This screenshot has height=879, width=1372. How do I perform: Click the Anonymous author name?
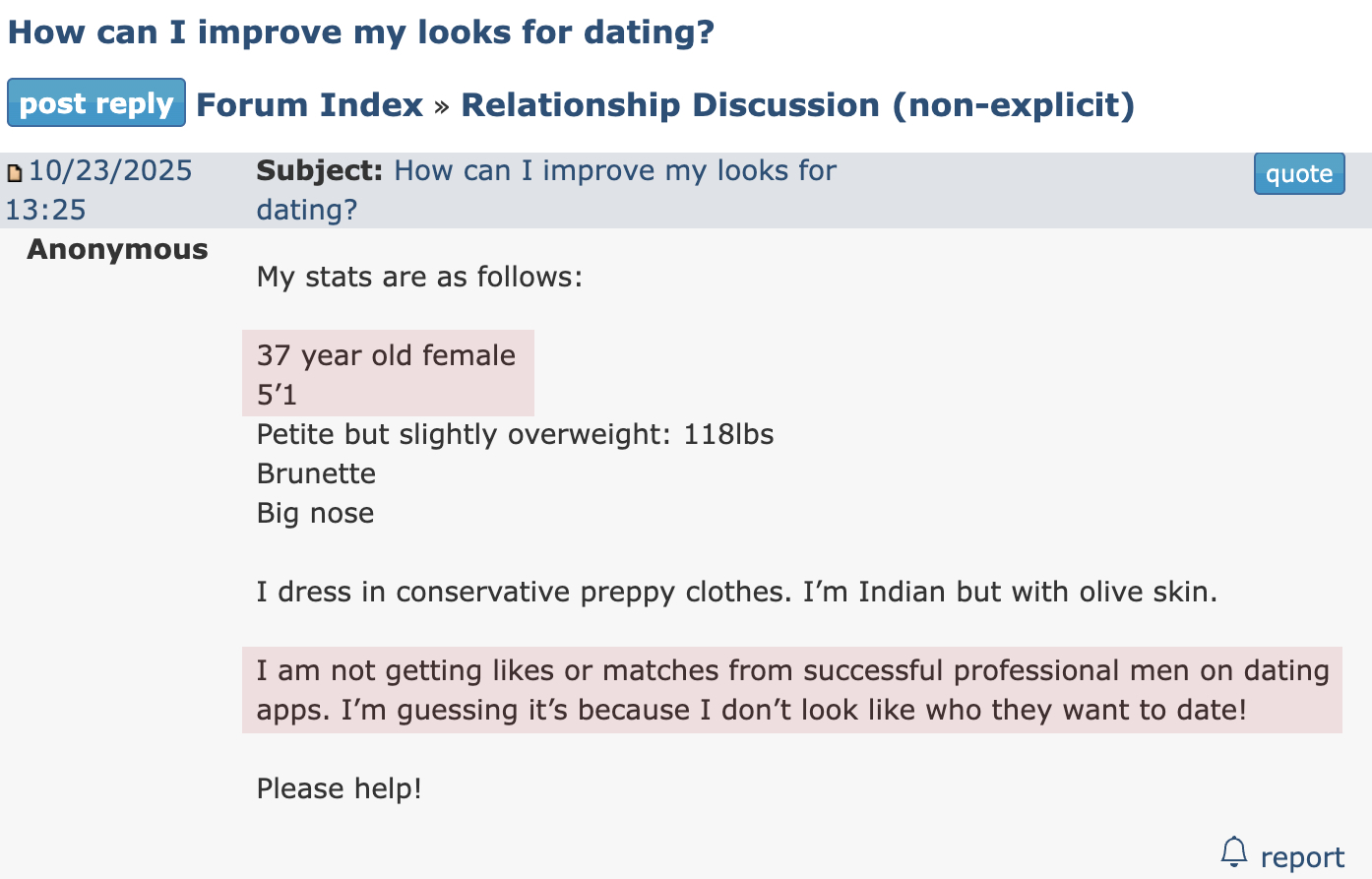[x=117, y=250]
